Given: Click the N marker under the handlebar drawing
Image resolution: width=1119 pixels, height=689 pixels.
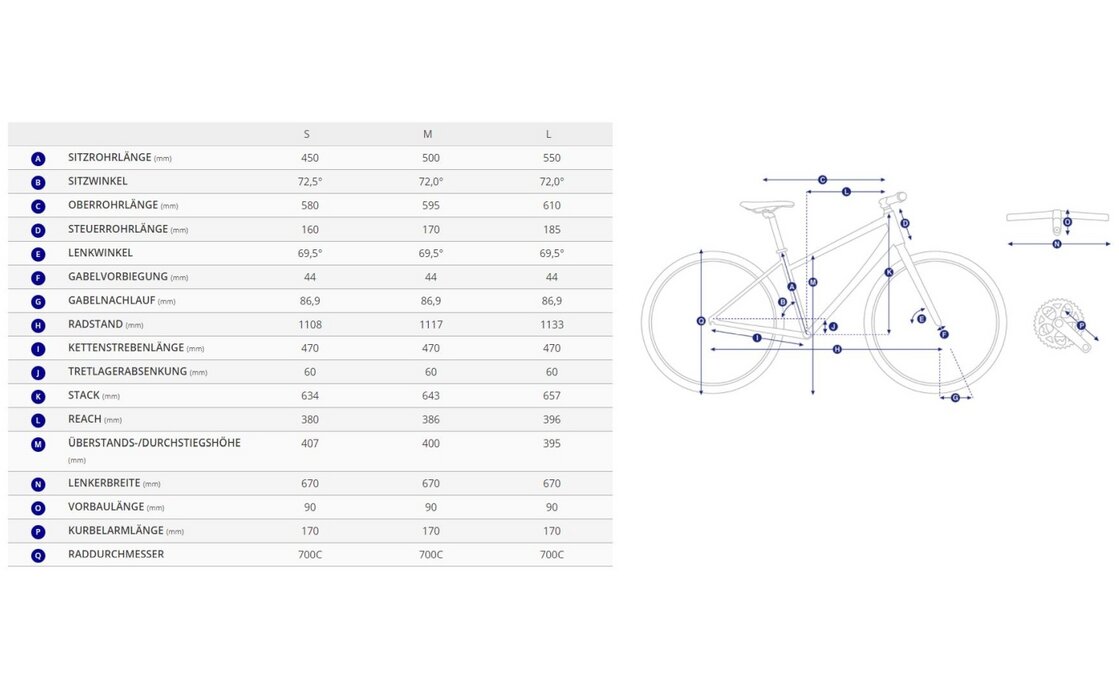Looking at the screenshot, I should pos(1056,243).
